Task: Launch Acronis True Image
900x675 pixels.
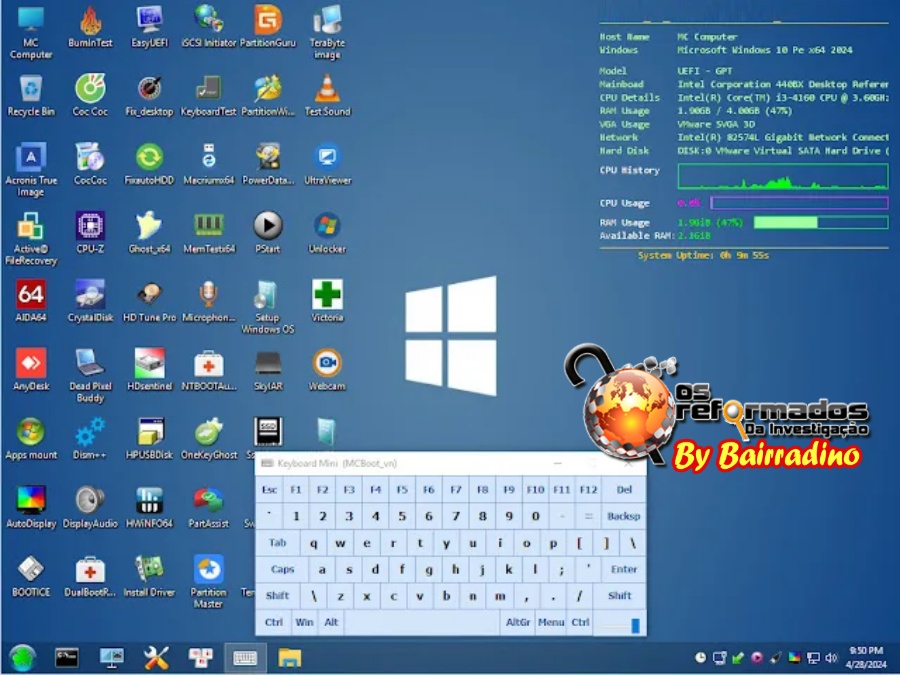Action: [31, 170]
